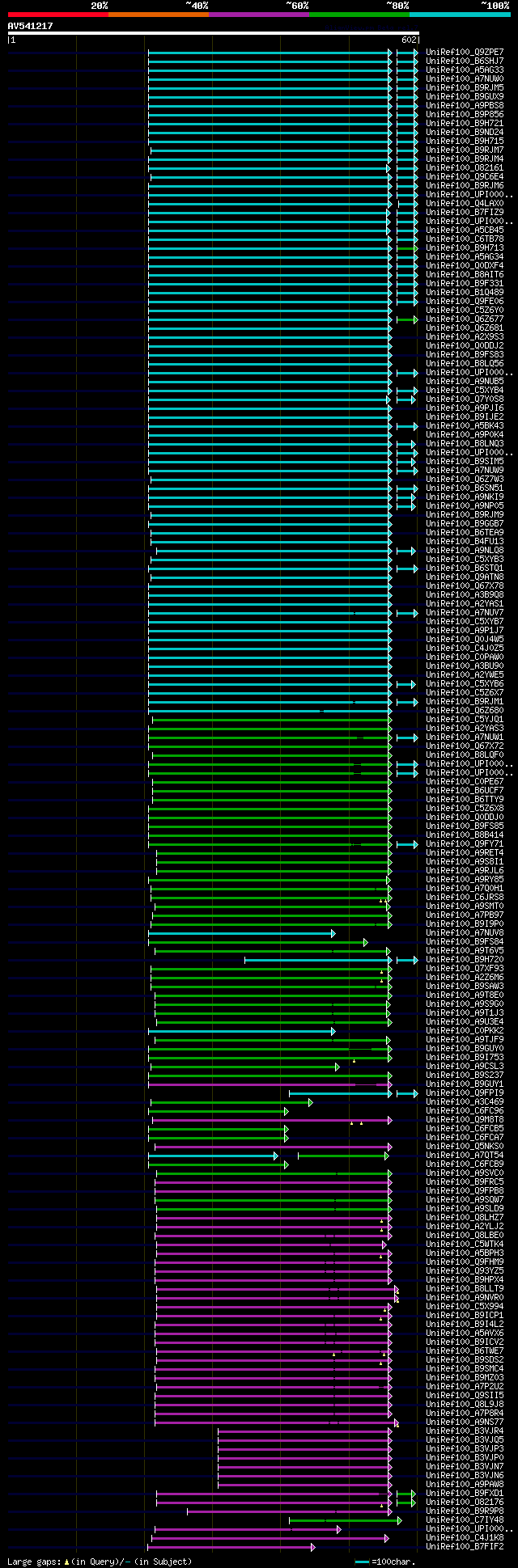
Task: Select subject label UniRef100_Q4LAX0
Action: point(465,203)
